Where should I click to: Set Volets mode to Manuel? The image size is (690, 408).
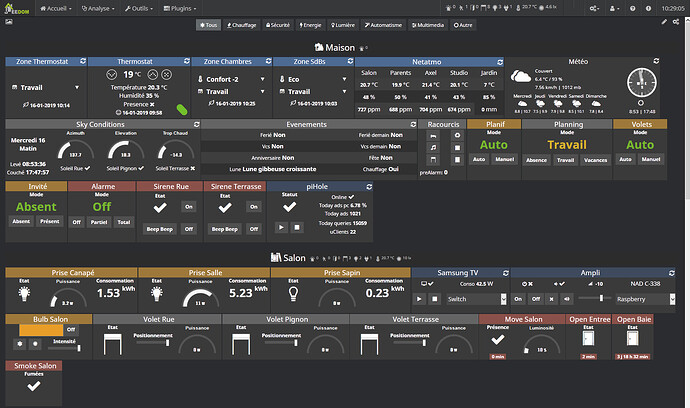click(x=650, y=159)
